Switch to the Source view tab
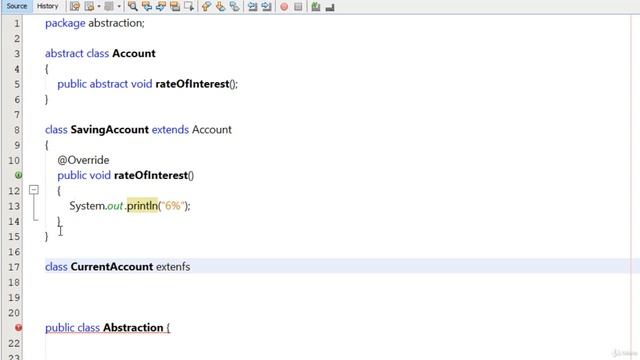Image resolution: width=640 pixels, height=360 pixels. (16, 6)
